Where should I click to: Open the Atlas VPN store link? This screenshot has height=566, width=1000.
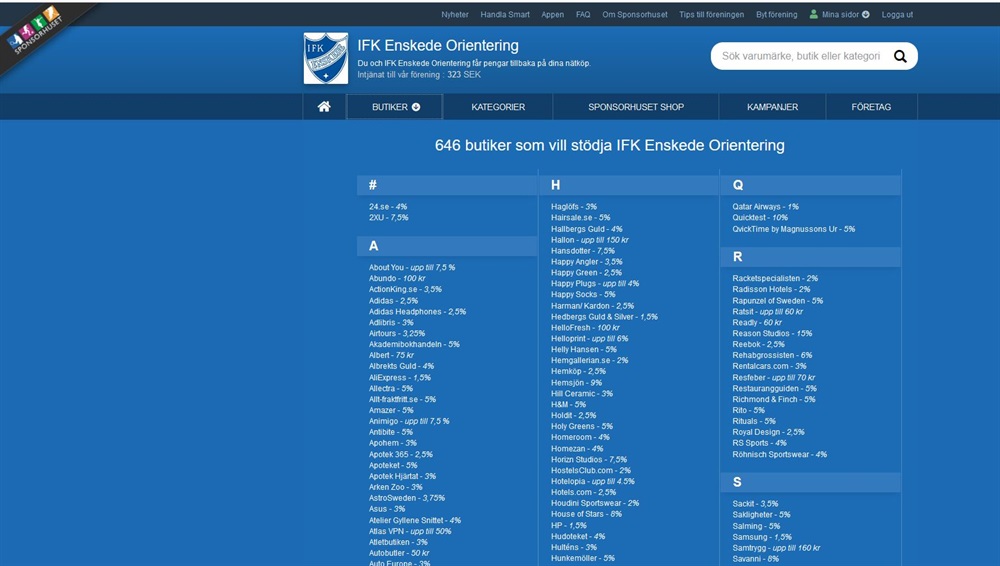410,531
